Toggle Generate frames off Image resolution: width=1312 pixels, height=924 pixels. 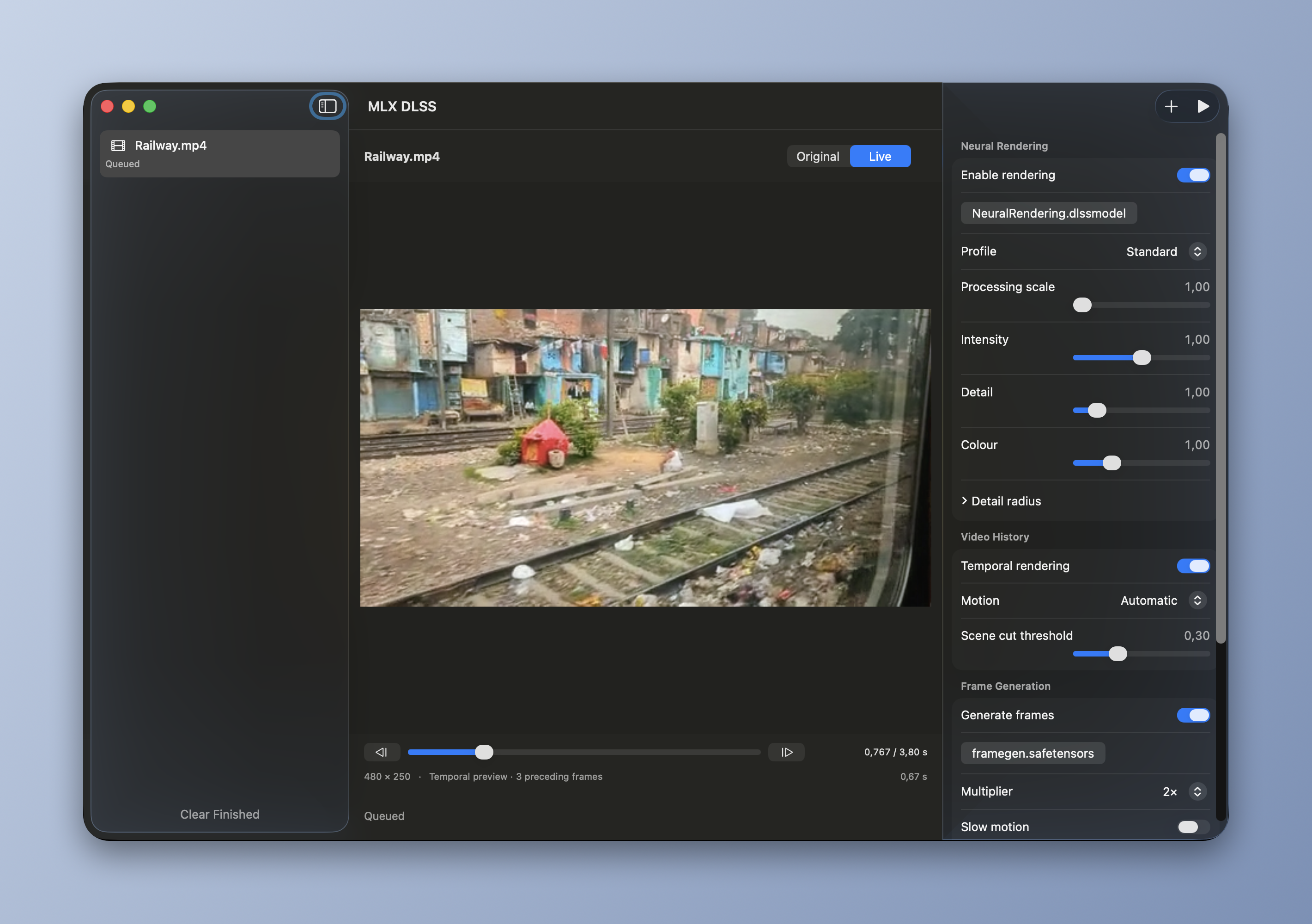(x=1193, y=715)
